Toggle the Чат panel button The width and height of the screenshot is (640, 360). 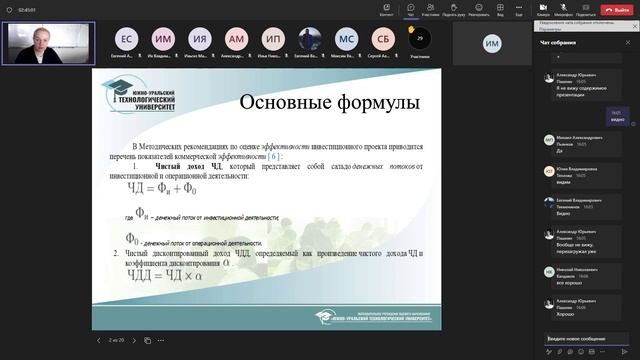click(411, 10)
